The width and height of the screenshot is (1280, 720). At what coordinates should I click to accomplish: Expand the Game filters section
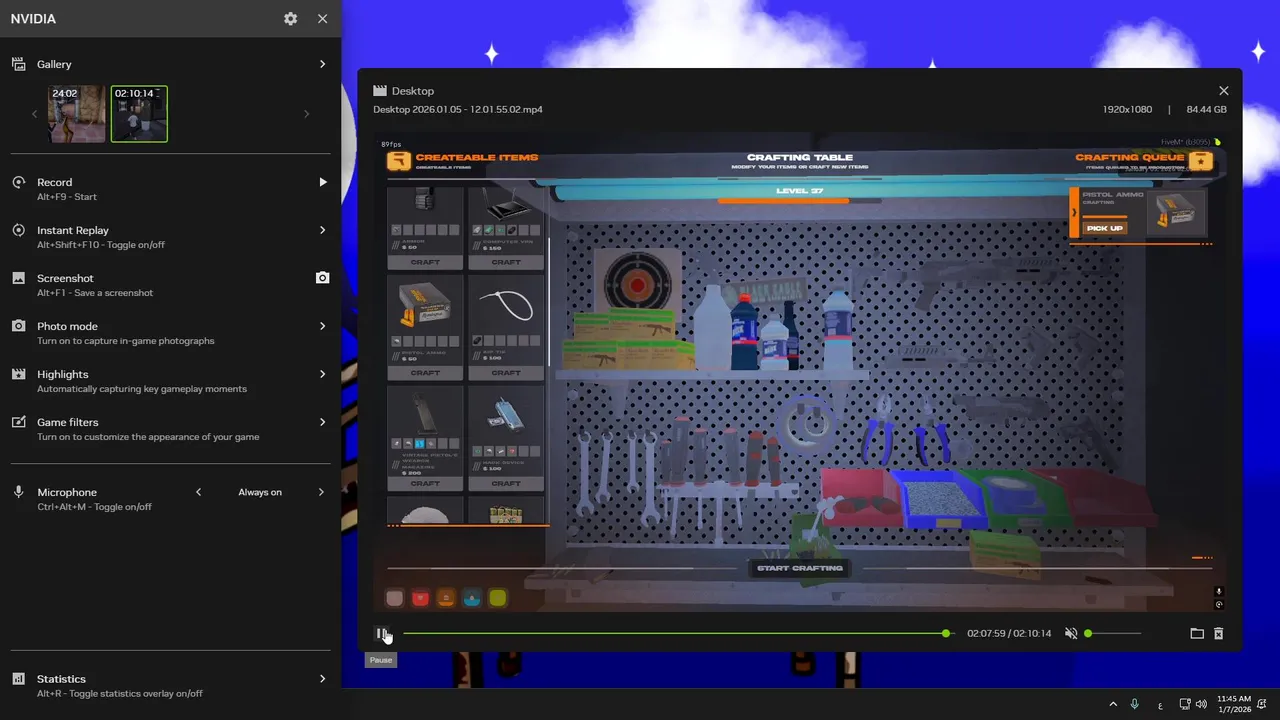pyautogui.click(x=322, y=422)
